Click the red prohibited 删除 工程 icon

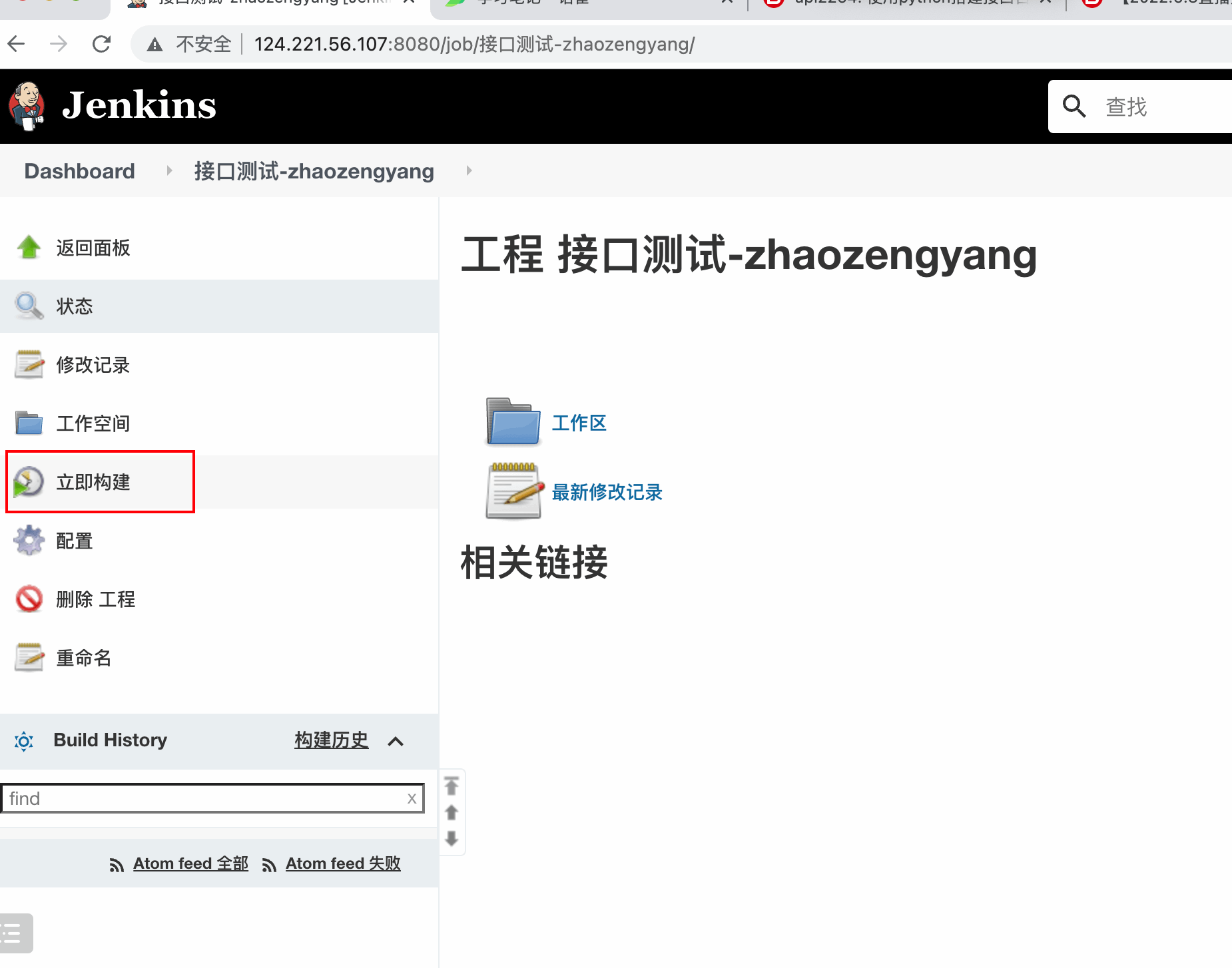tap(29, 599)
